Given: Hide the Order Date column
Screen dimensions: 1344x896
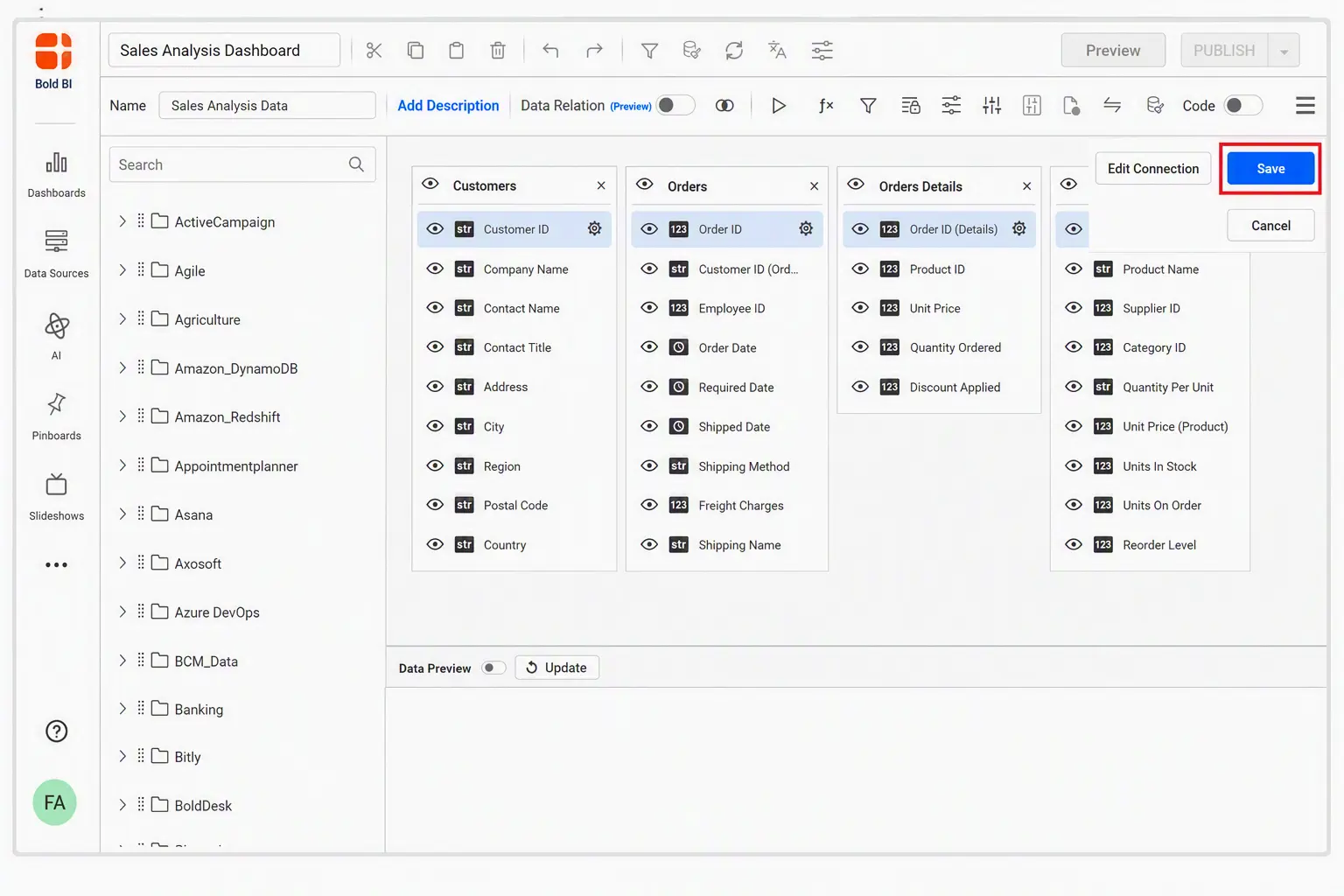Looking at the screenshot, I should click(649, 347).
